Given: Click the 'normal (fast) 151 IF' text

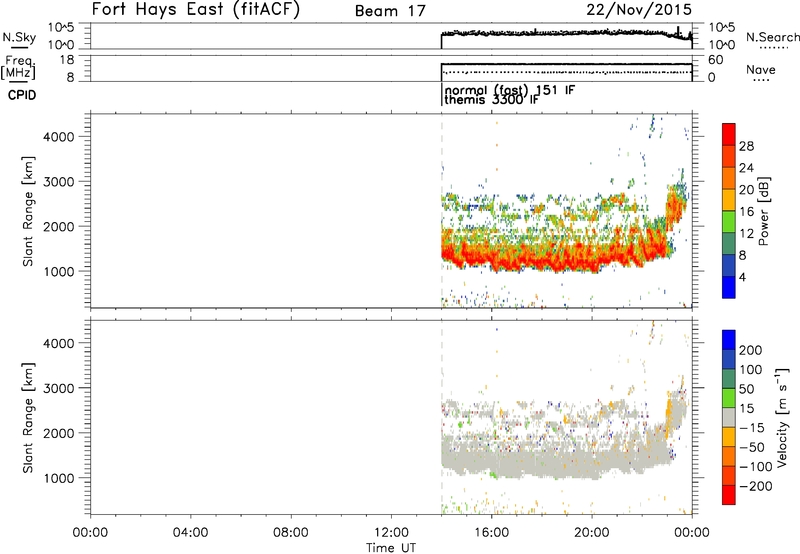Looking at the screenshot, I should [510, 90].
